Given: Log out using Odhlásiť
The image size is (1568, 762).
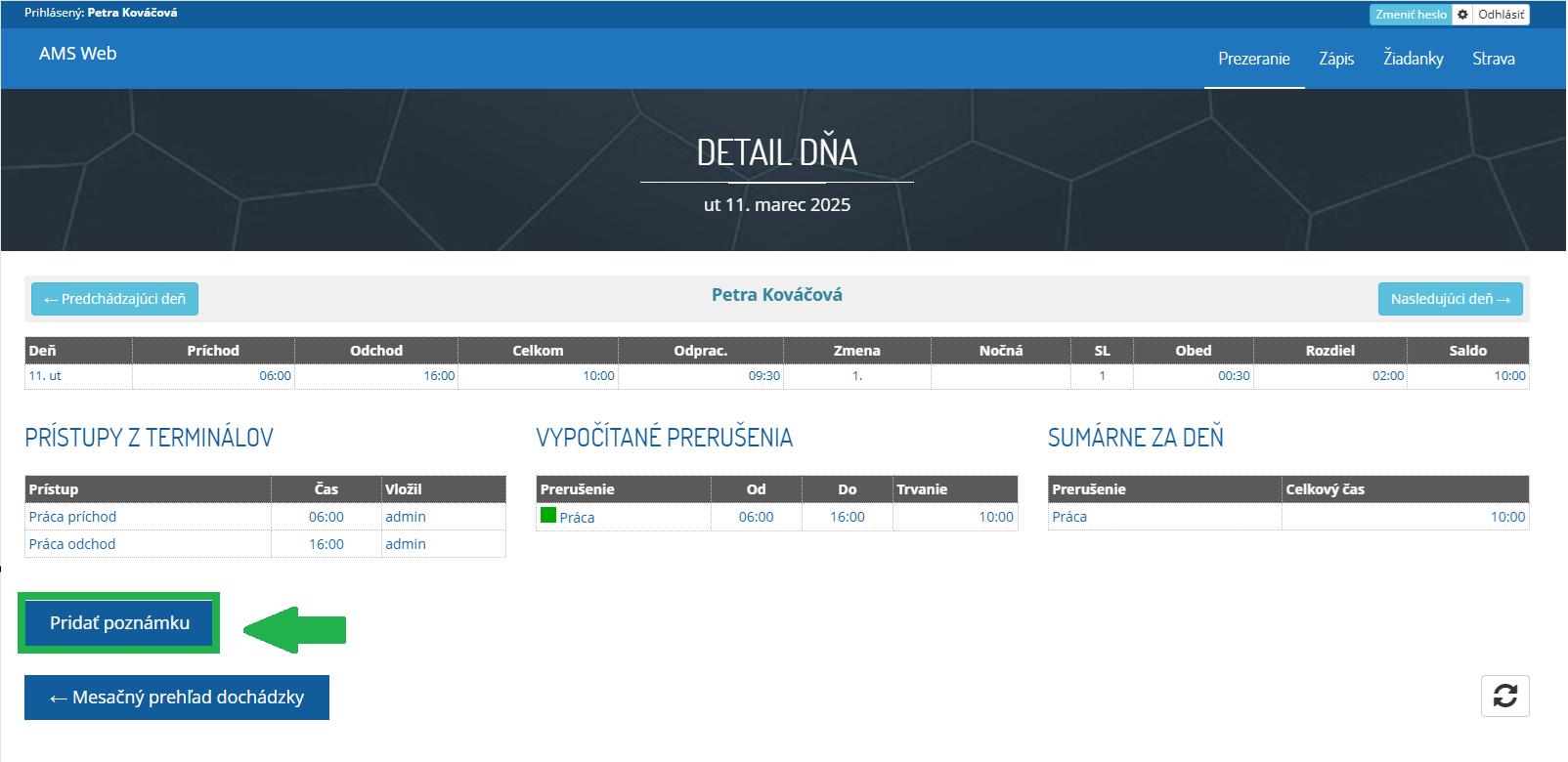Looking at the screenshot, I should point(1502,15).
